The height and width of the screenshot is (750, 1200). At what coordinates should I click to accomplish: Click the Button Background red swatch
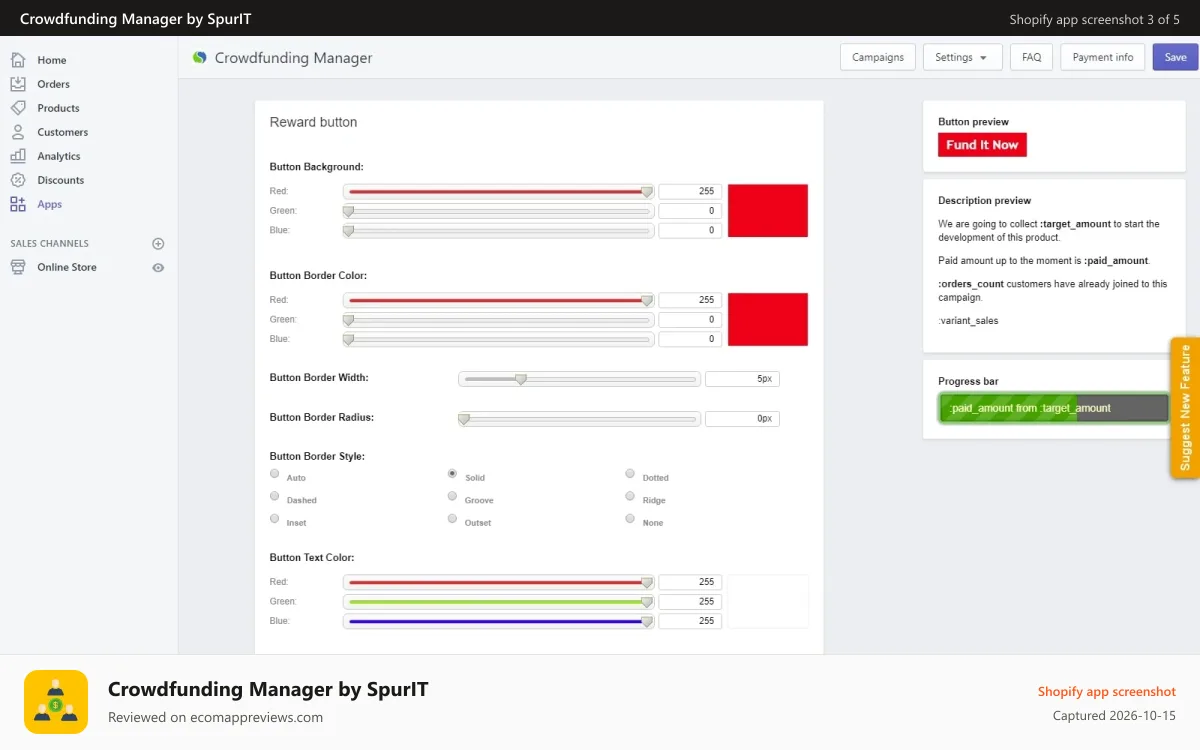tap(768, 210)
